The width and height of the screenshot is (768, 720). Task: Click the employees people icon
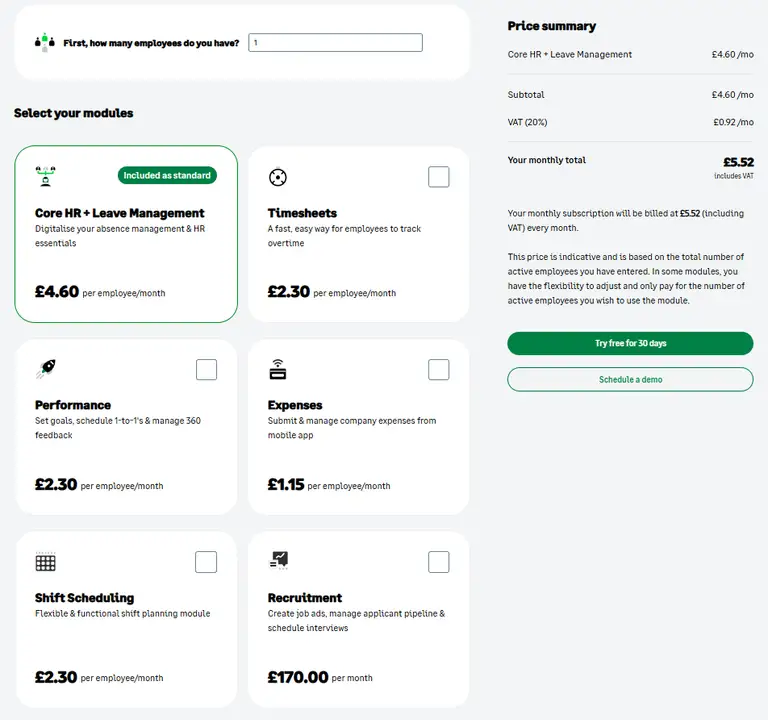point(45,42)
